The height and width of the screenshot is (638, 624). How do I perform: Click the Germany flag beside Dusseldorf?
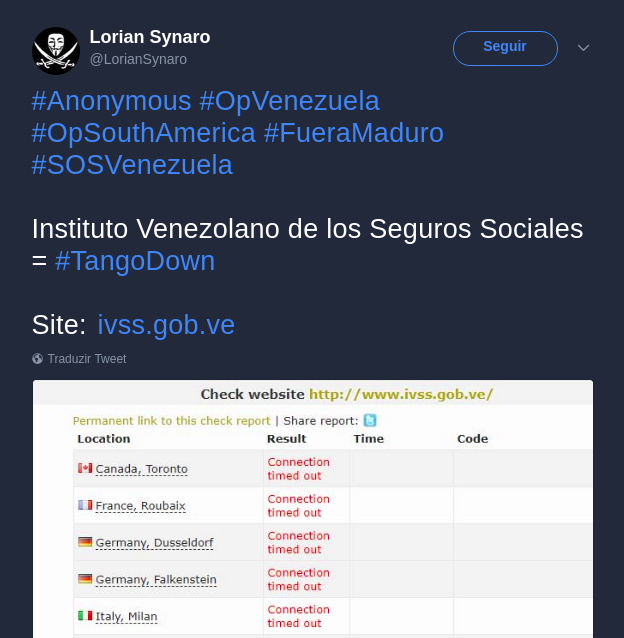pyautogui.click(x=85, y=542)
